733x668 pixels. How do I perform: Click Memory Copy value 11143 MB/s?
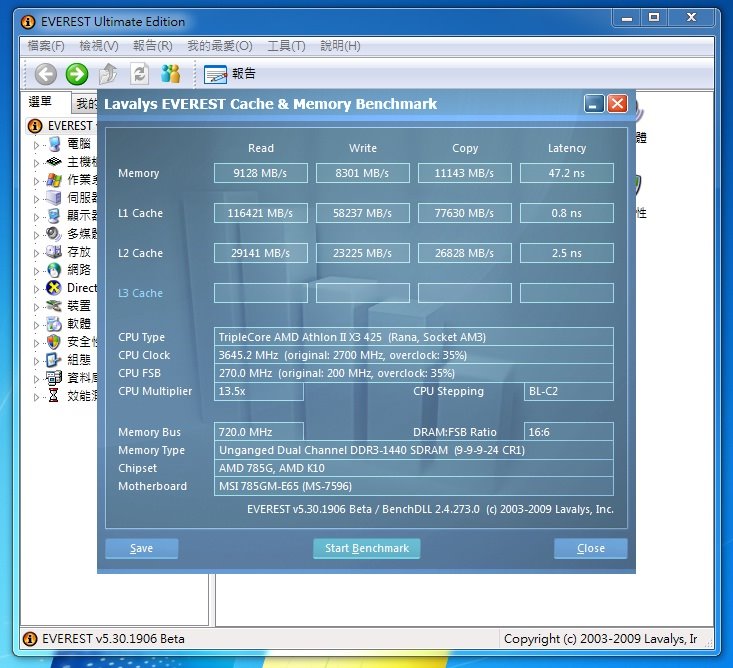[465, 173]
